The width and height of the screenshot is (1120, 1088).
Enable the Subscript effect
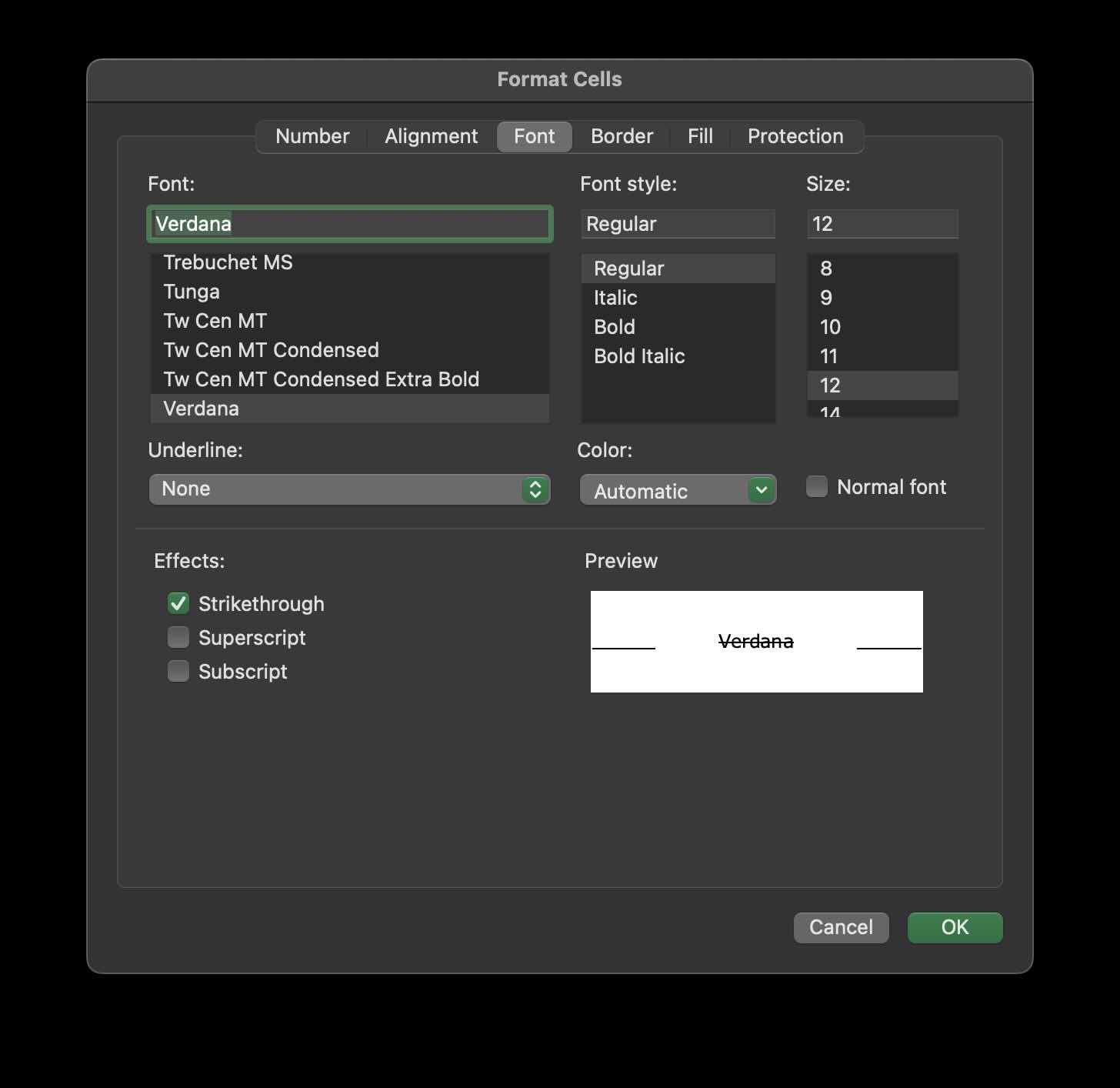178,671
